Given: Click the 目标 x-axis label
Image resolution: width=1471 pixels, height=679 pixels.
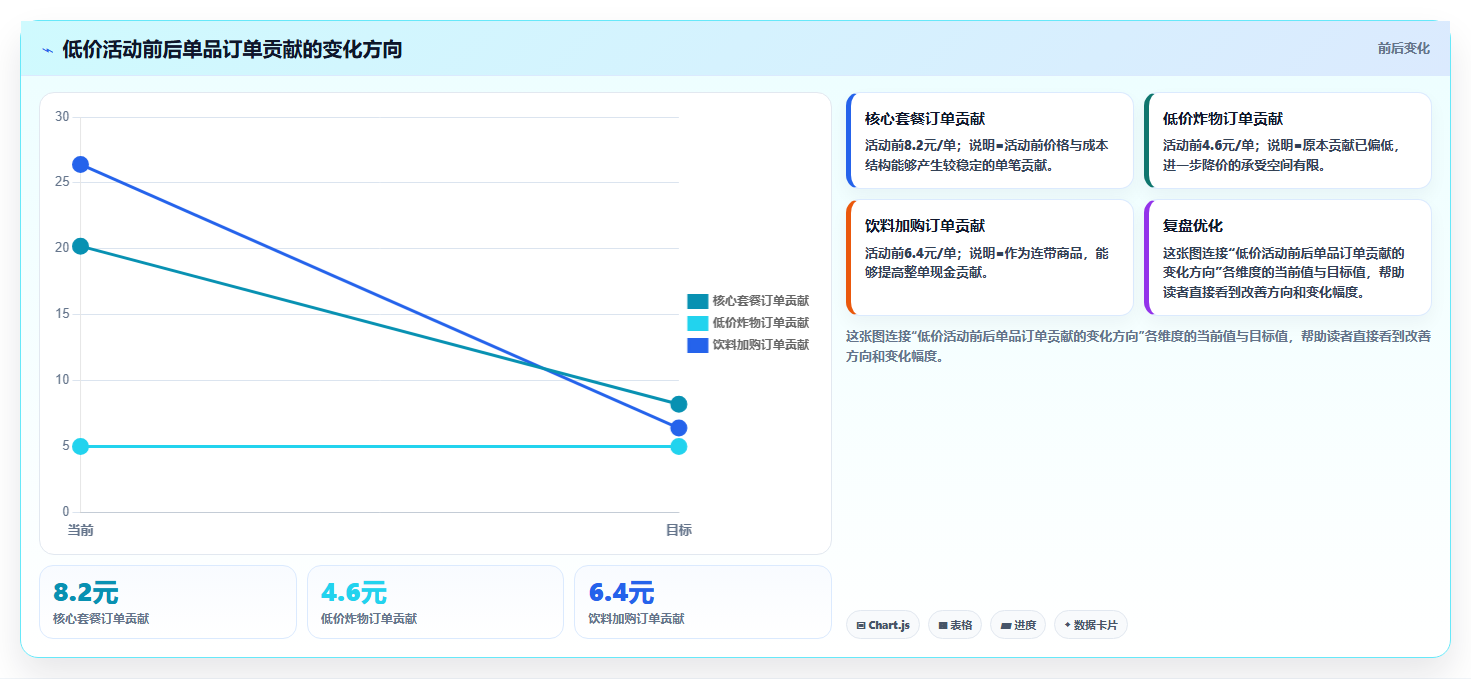Looking at the screenshot, I should pyautogui.click(x=679, y=530).
